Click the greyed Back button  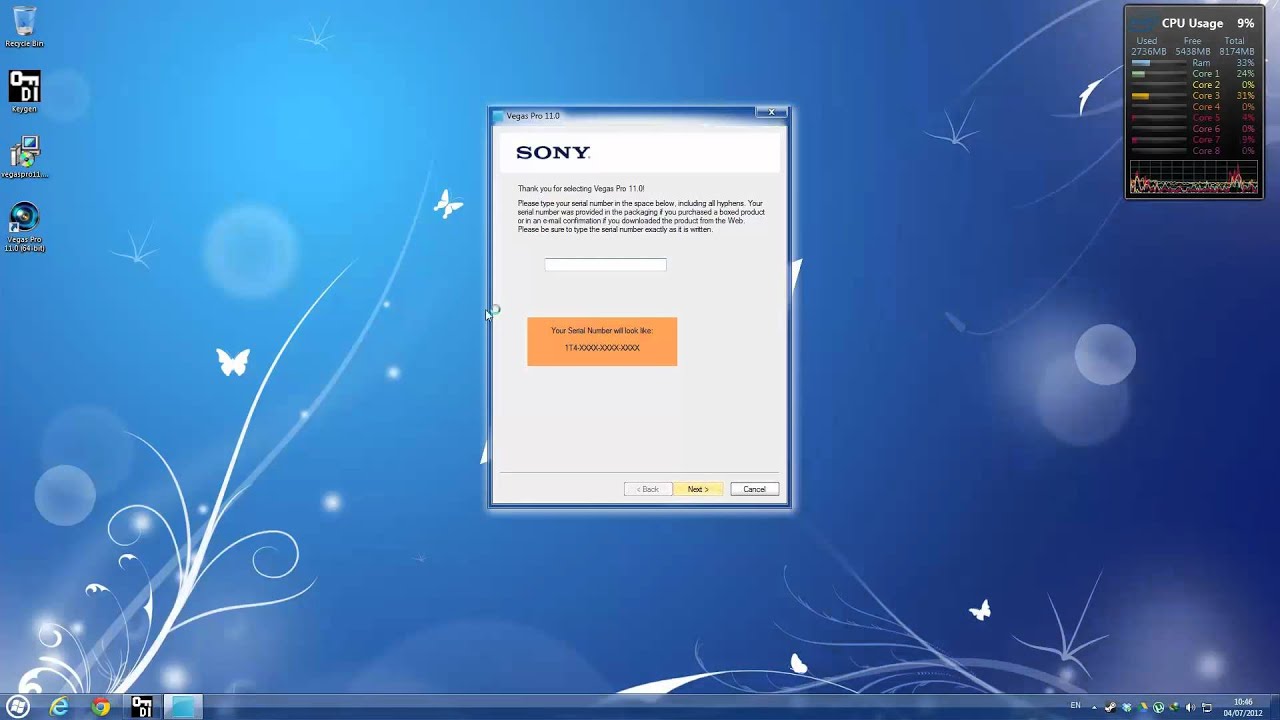(x=648, y=489)
